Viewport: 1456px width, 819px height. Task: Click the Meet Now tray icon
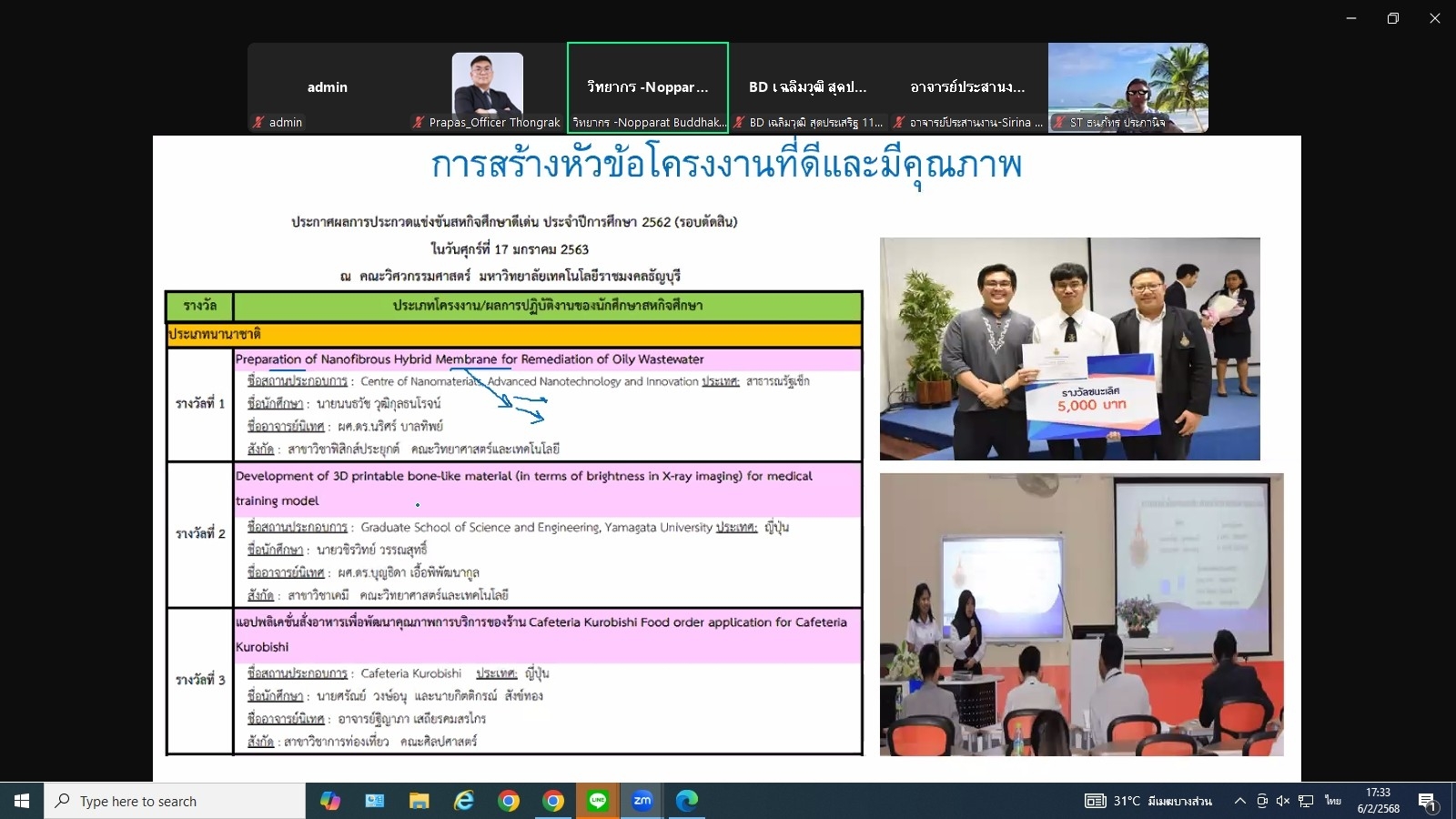[1262, 801]
